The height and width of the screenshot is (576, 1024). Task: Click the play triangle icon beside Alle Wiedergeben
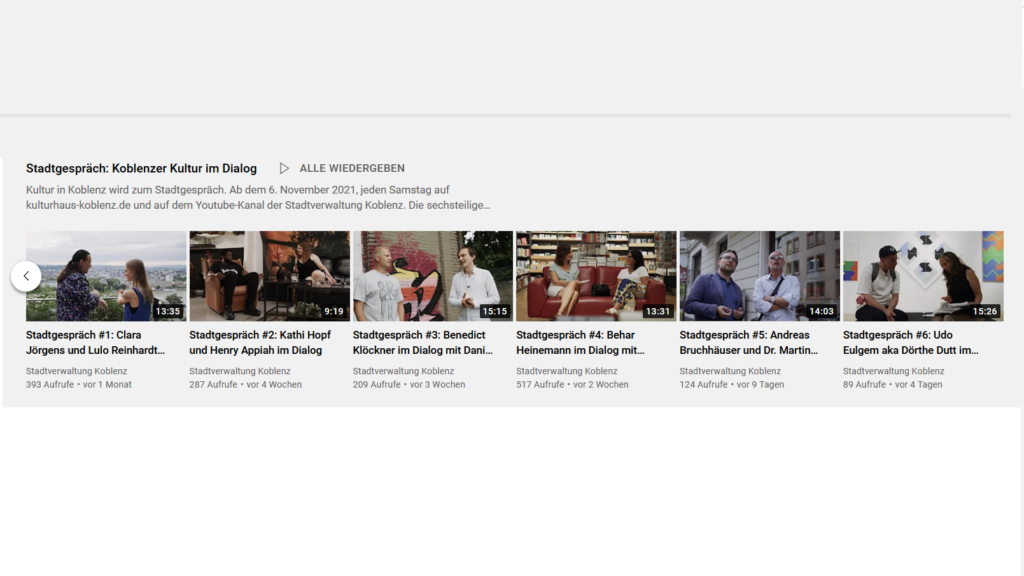click(x=284, y=168)
